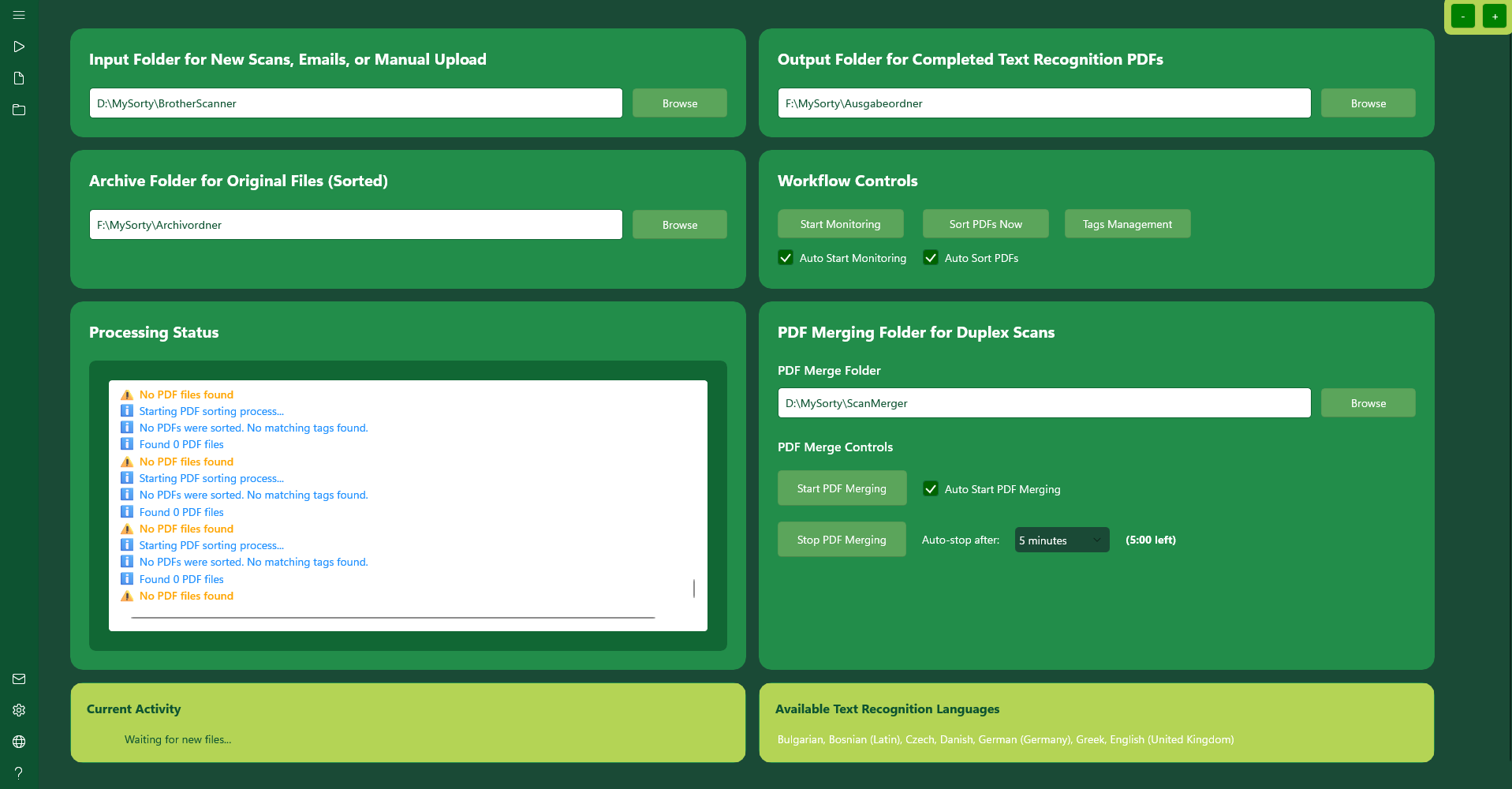This screenshot has width=1512, height=789.
Task: Browse for the Input Folder
Action: (x=679, y=103)
